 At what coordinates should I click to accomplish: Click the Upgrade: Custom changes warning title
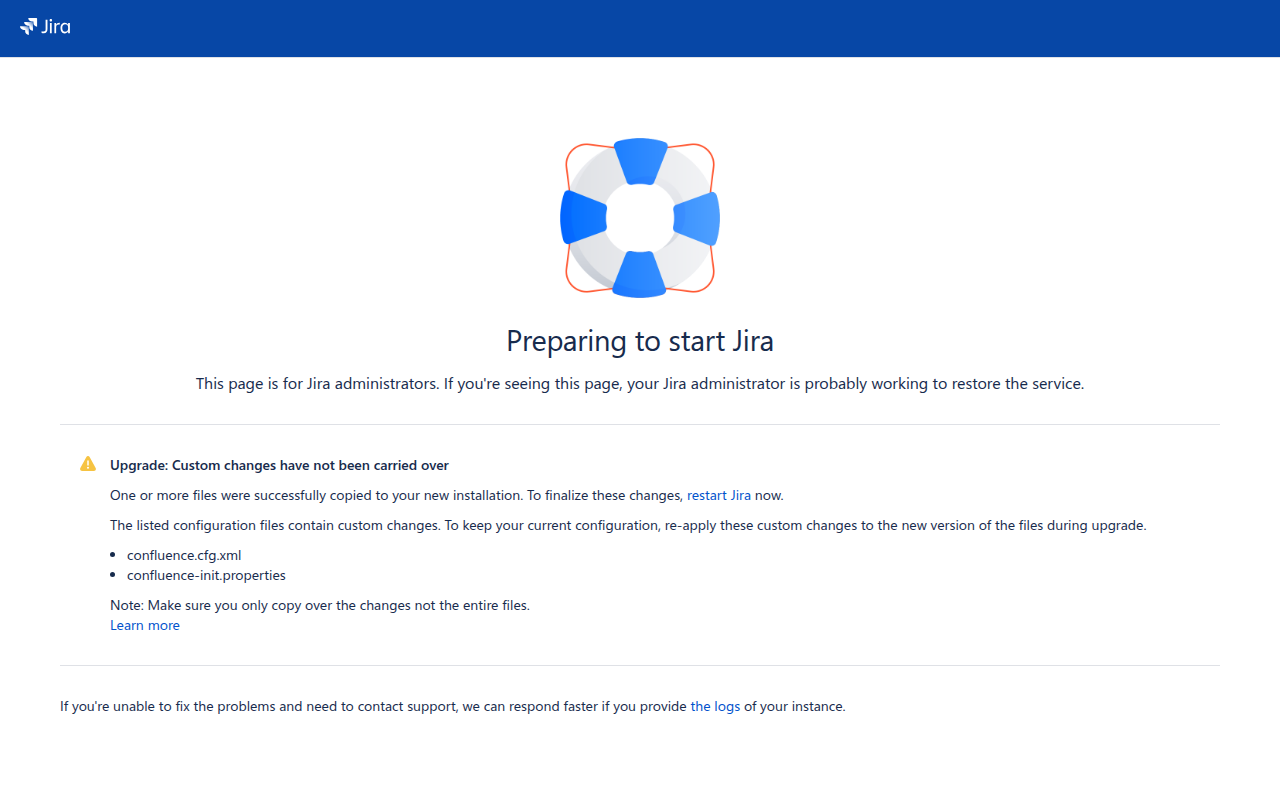point(279,465)
